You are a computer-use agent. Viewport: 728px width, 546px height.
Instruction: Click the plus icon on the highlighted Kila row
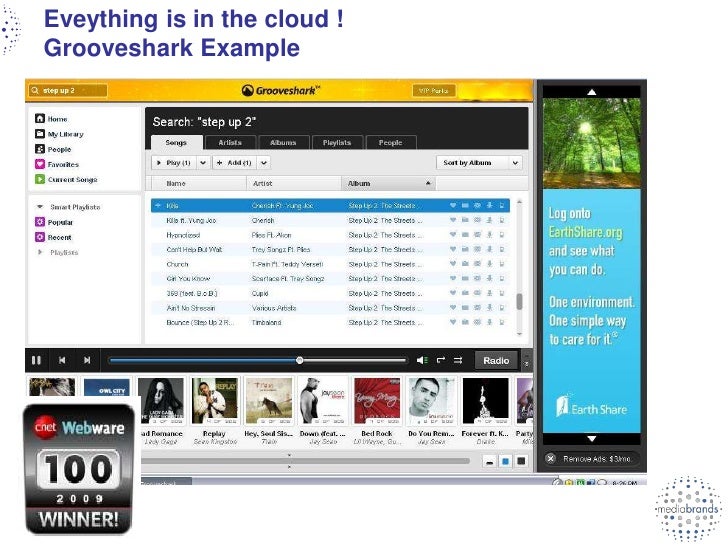158,205
